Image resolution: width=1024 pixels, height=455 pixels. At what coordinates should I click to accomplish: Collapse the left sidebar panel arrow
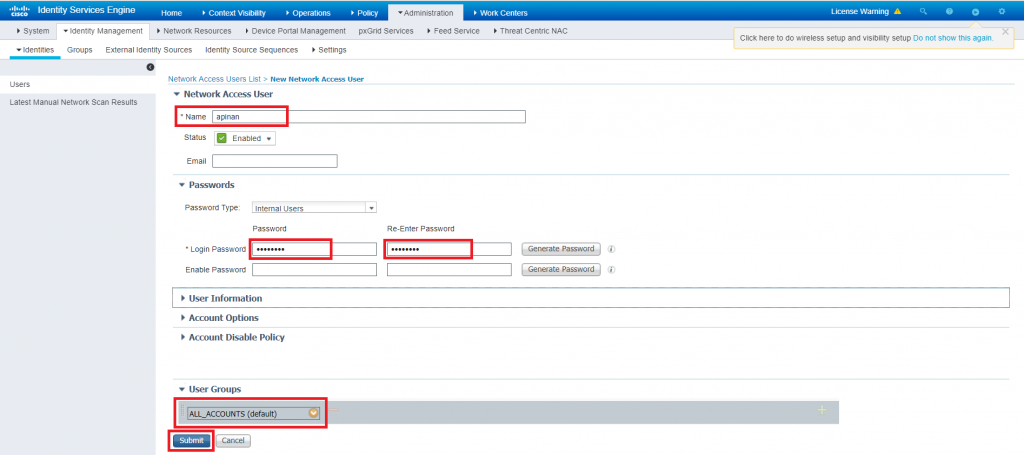coord(150,67)
